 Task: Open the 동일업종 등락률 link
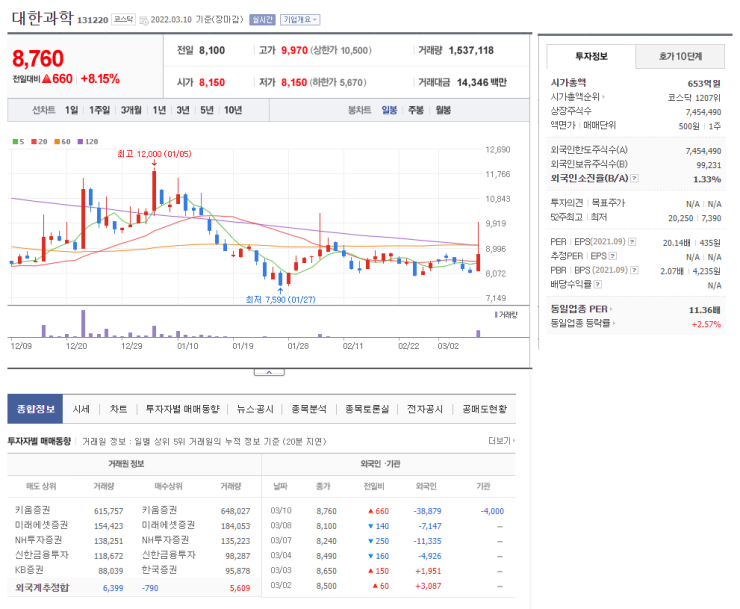[583, 323]
